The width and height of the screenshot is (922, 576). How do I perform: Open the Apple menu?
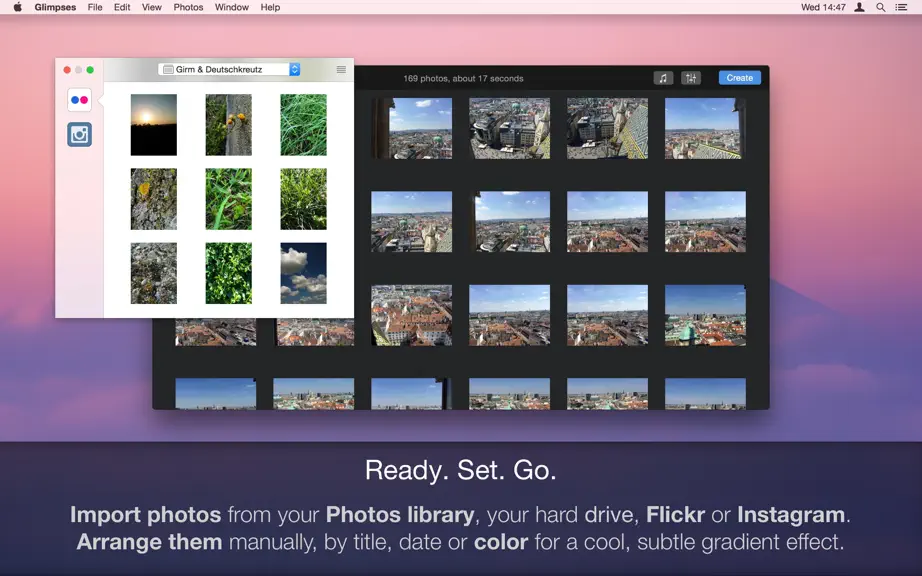[x=18, y=7]
